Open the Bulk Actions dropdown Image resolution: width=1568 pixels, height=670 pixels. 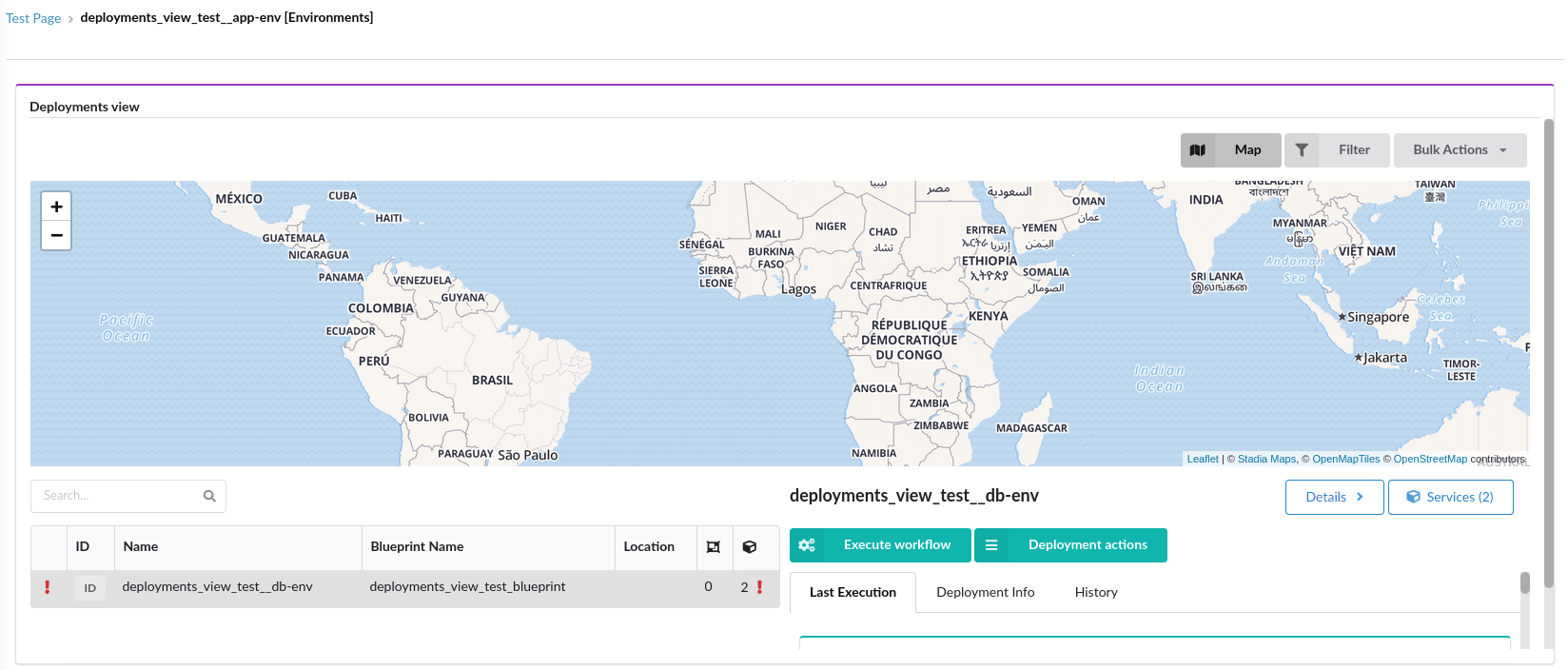[1460, 150]
